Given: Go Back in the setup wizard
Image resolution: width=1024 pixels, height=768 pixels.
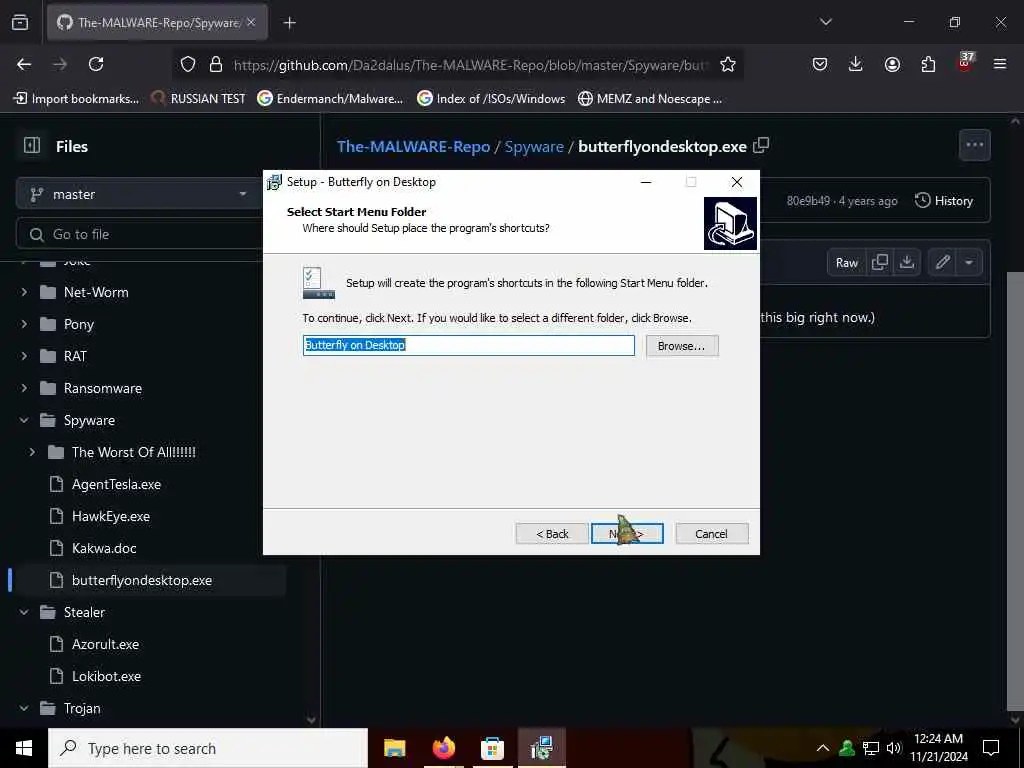Looking at the screenshot, I should tap(552, 534).
